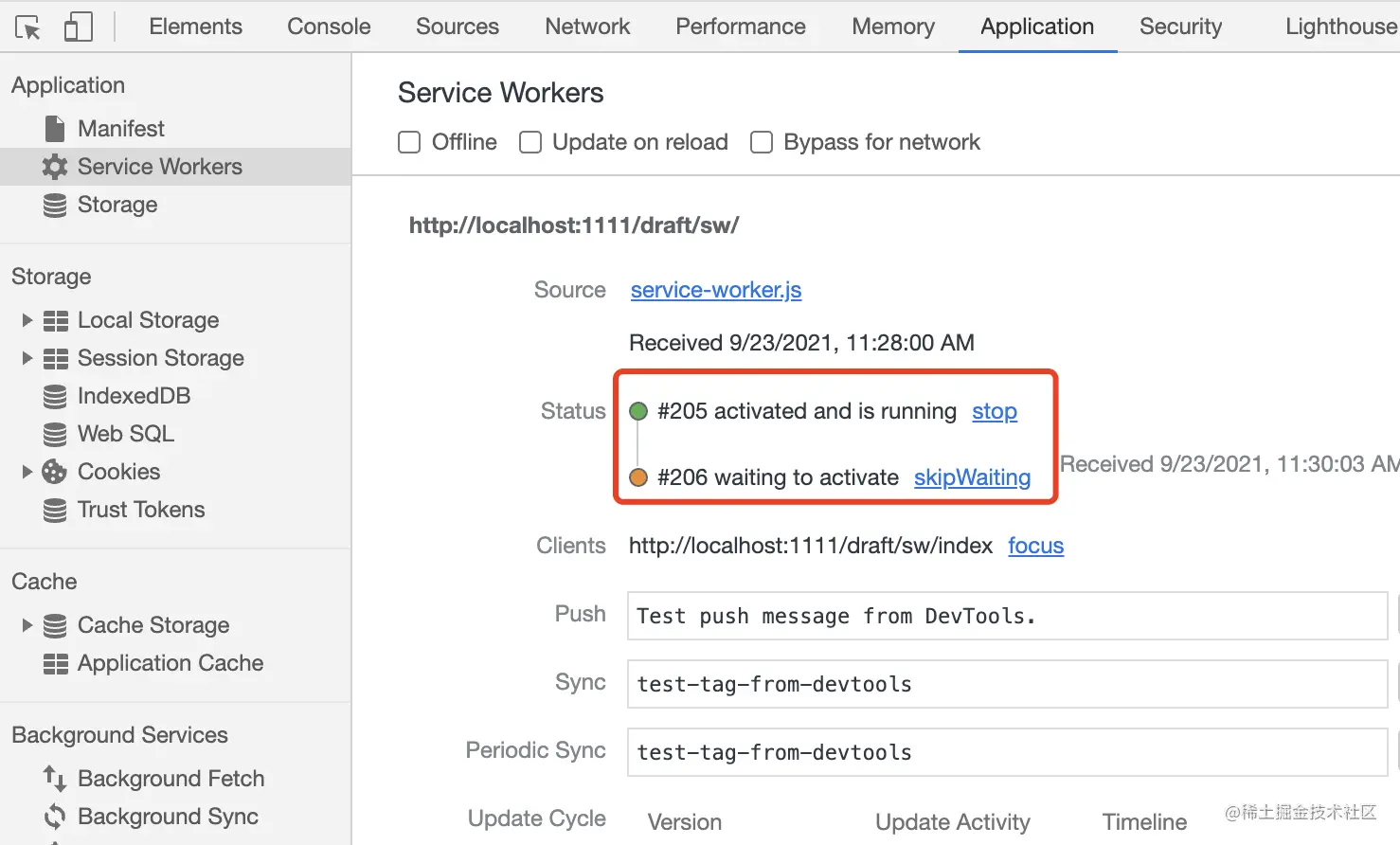Expand the Session Storage tree arrow
1400x845 pixels.
point(27,358)
